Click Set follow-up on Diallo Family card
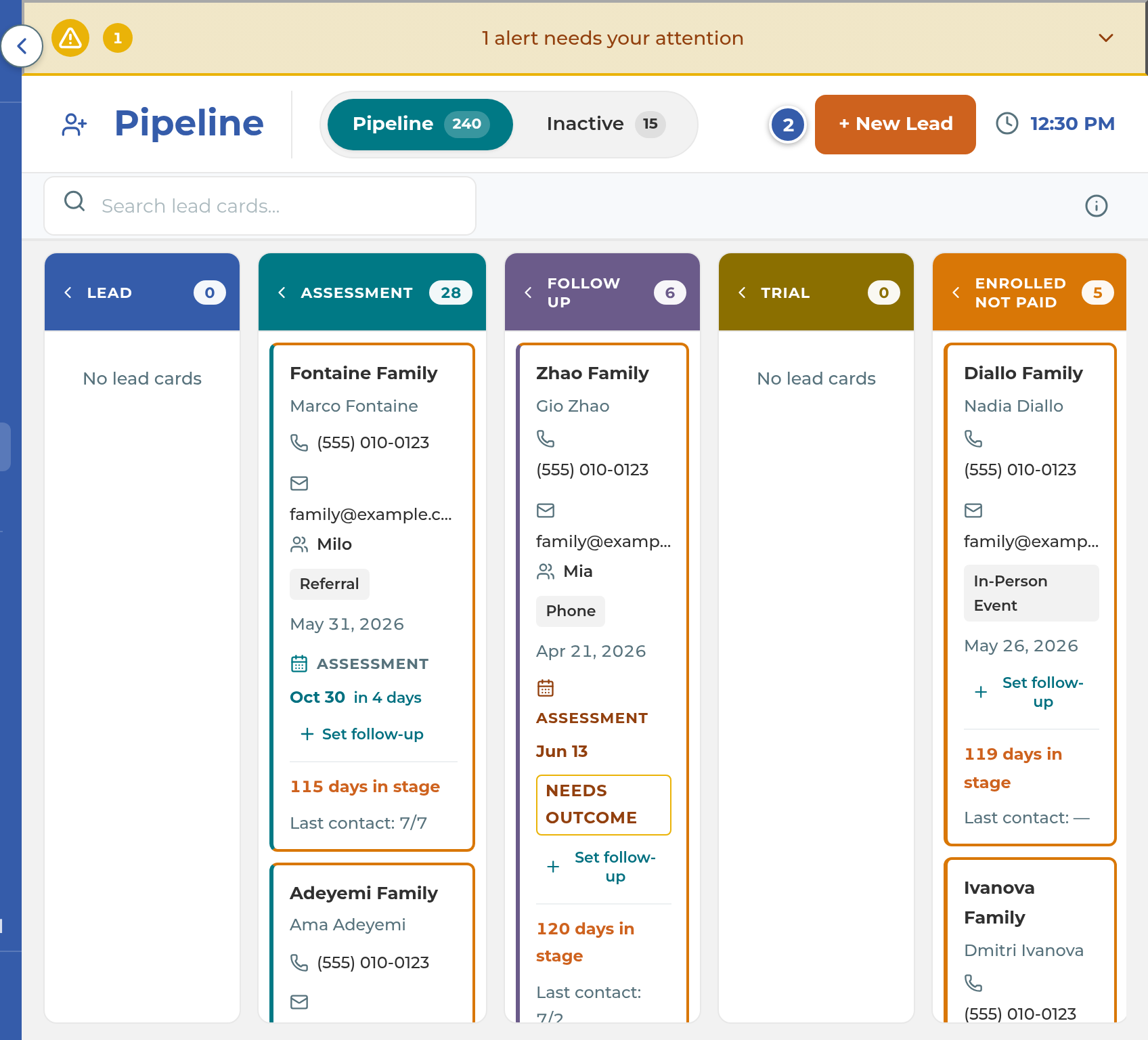The width and height of the screenshot is (1148, 1040). click(x=1030, y=692)
